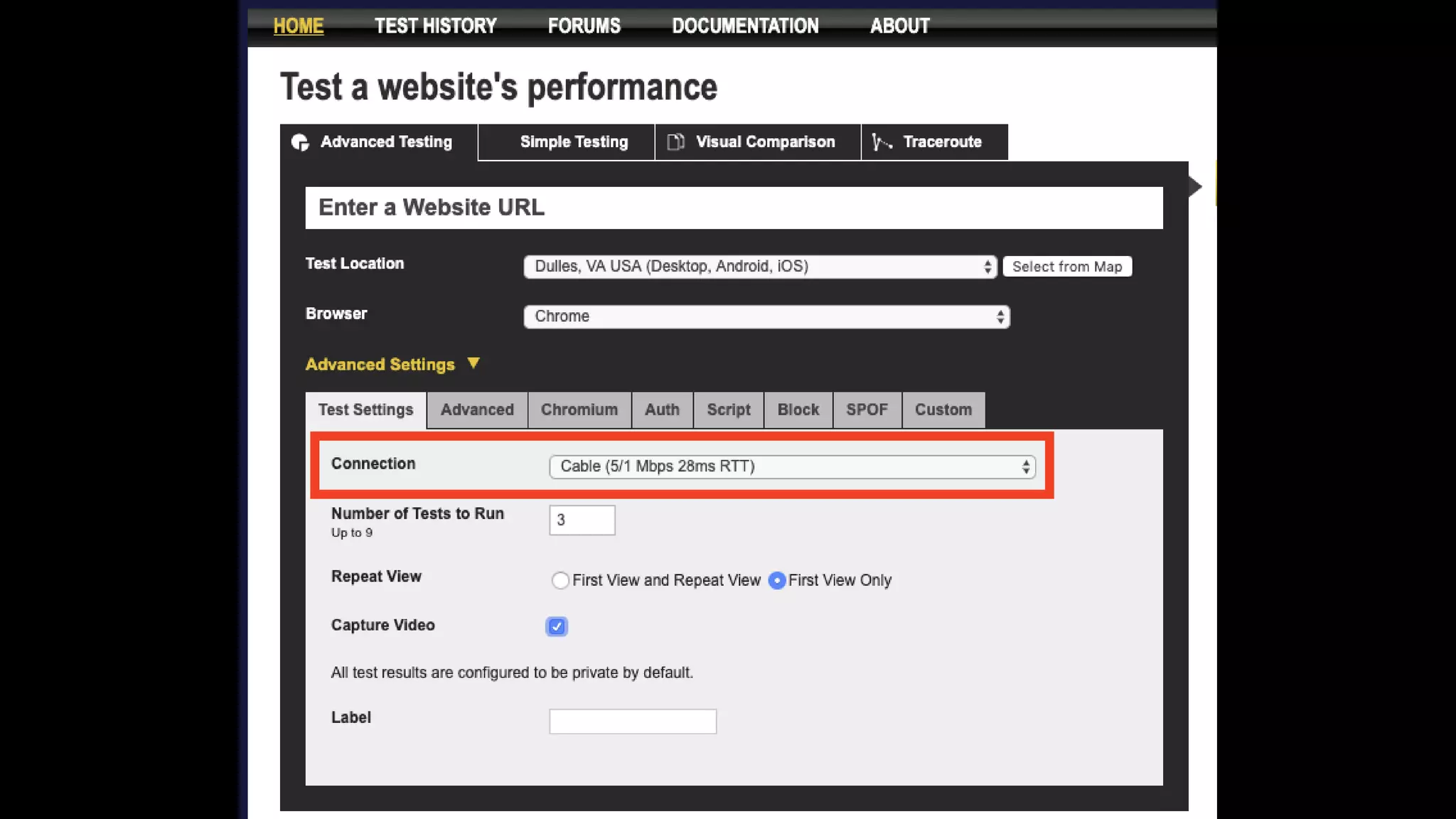
Task: Open the SPOF tab
Action: point(867,410)
